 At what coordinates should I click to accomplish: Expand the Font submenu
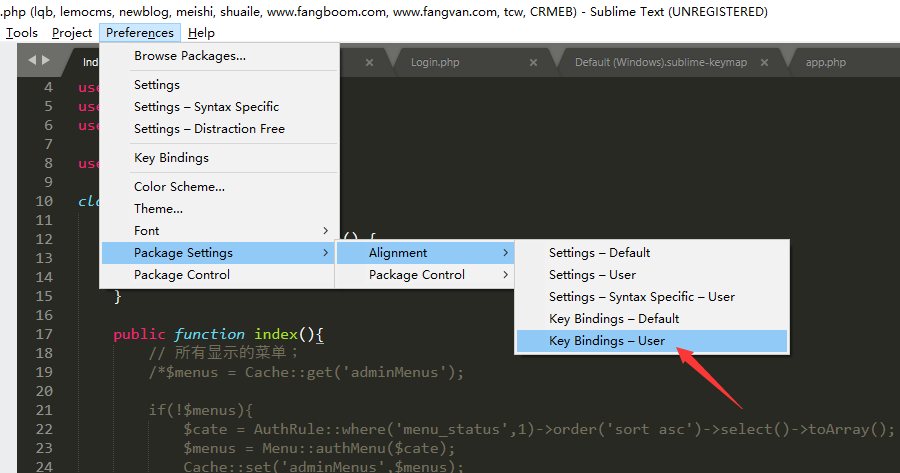pyautogui.click(x=220, y=231)
